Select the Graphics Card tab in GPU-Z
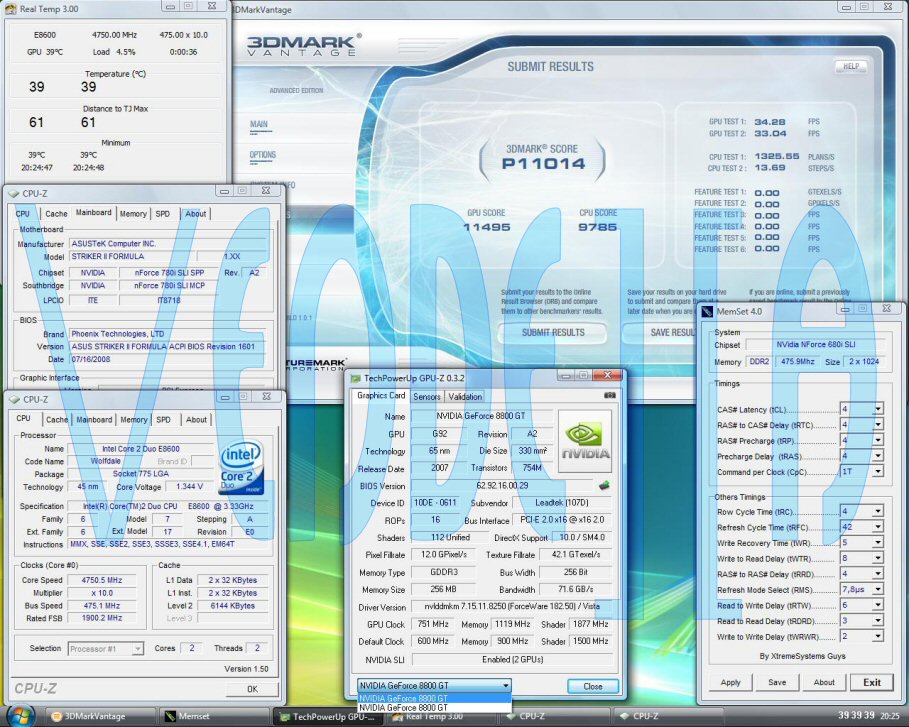 click(381, 395)
